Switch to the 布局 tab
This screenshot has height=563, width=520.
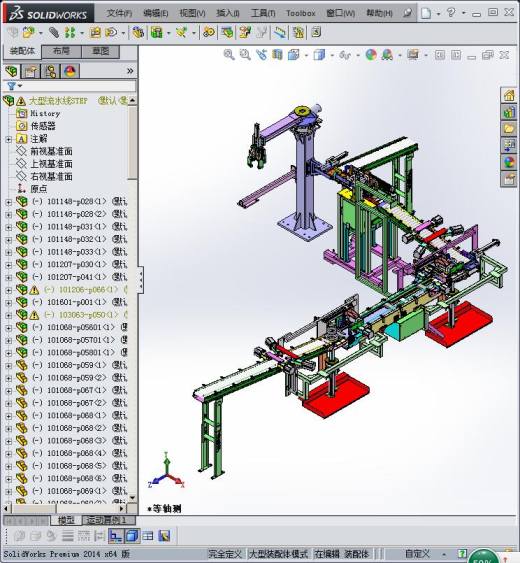click(61, 51)
